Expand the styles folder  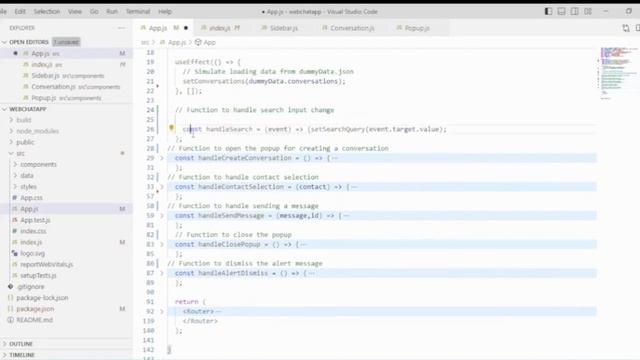tap(29, 187)
